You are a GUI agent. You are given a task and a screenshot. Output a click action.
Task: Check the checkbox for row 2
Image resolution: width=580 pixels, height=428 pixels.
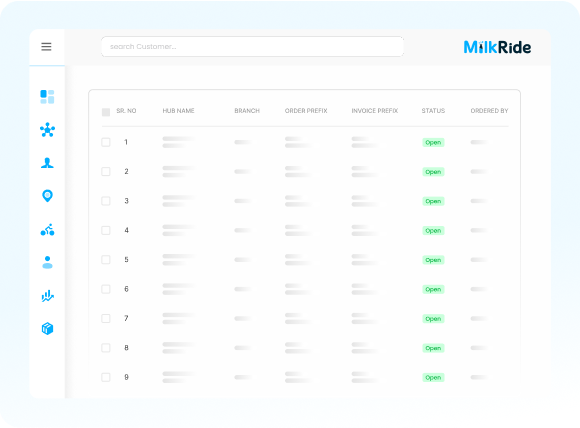[x=106, y=172]
